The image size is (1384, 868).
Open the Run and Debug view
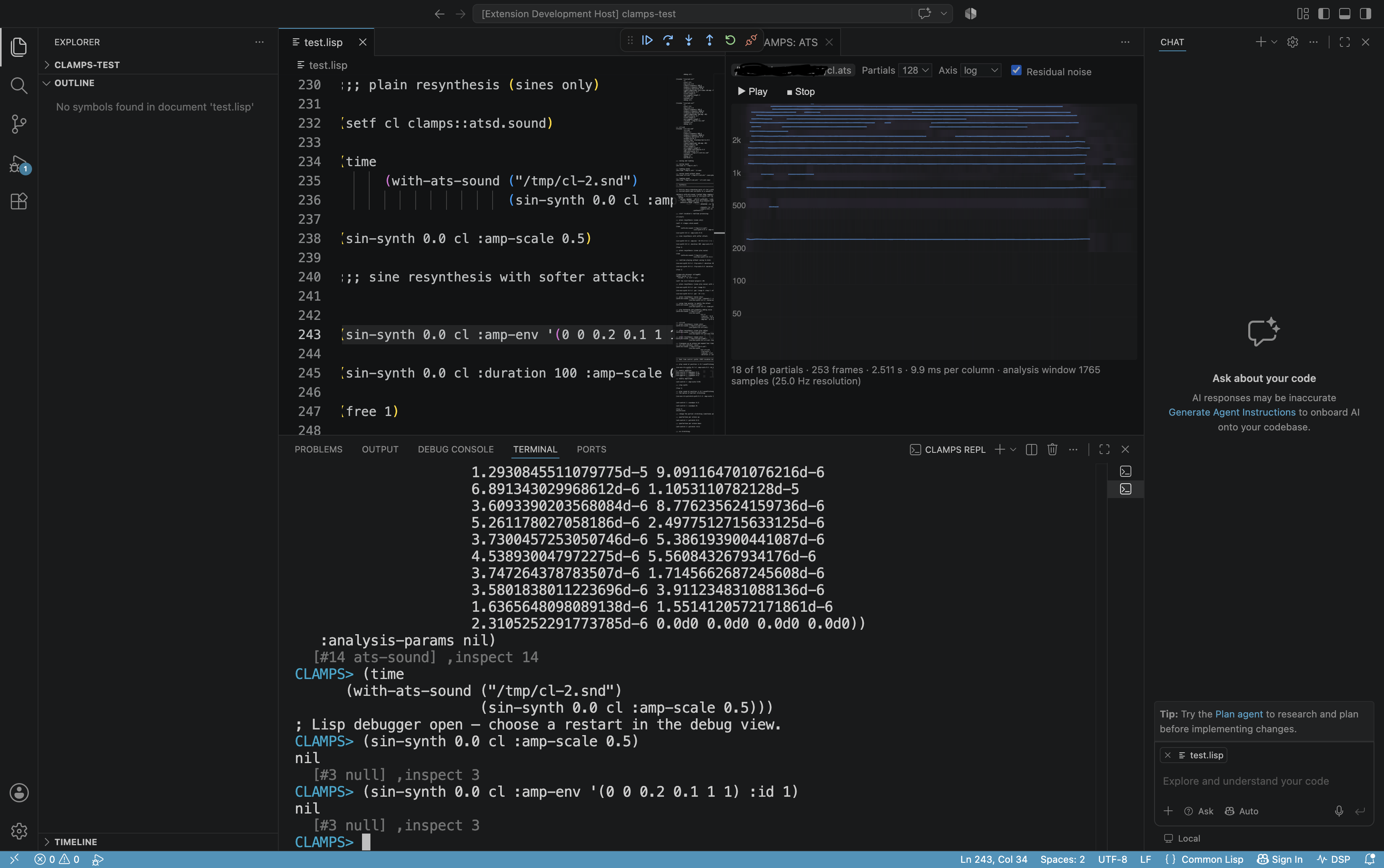click(19, 164)
